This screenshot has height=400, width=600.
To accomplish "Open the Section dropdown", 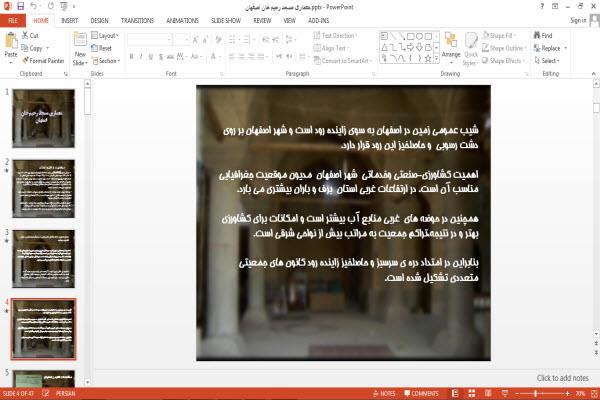I will 106,60.
